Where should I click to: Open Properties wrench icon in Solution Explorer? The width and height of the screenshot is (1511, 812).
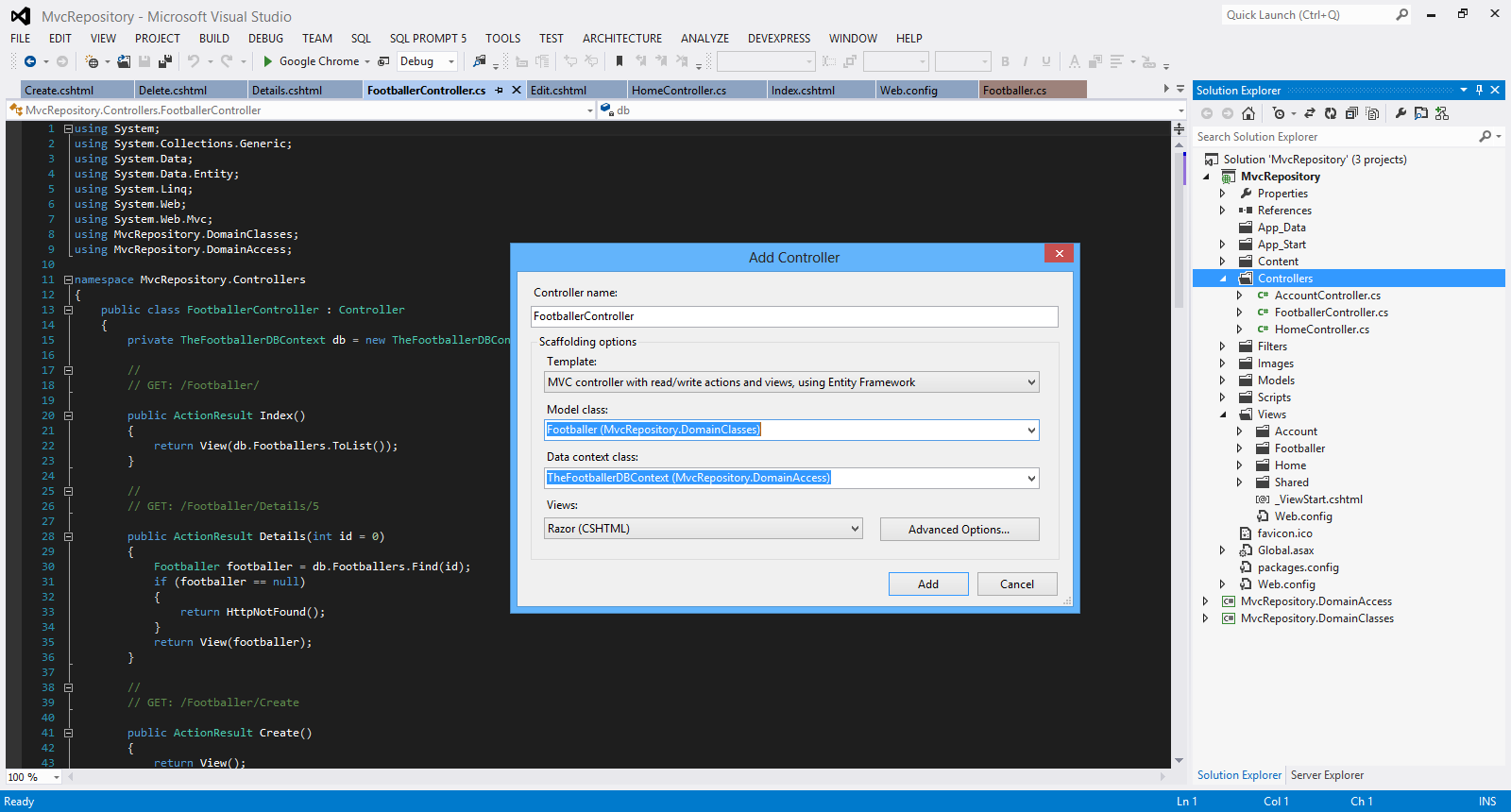[x=1401, y=113]
